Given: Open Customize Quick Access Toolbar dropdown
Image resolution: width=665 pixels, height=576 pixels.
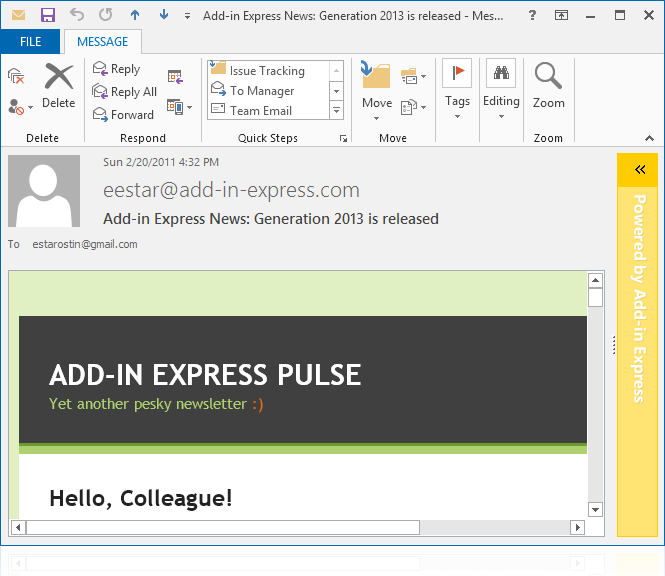Looking at the screenshot, I should (187, 17).
